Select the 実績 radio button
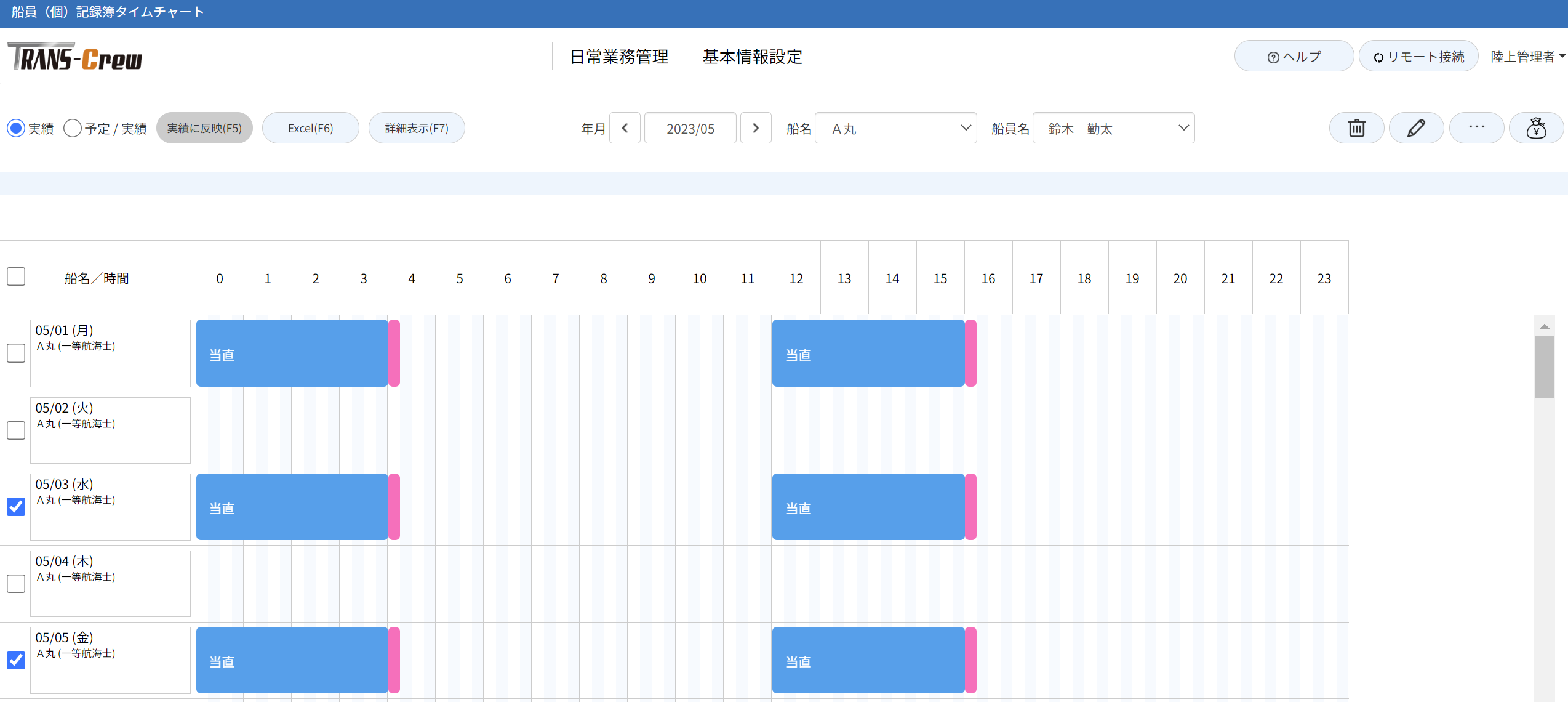The height and width of the screenshot is (702, 1568). tap(16, 128)
